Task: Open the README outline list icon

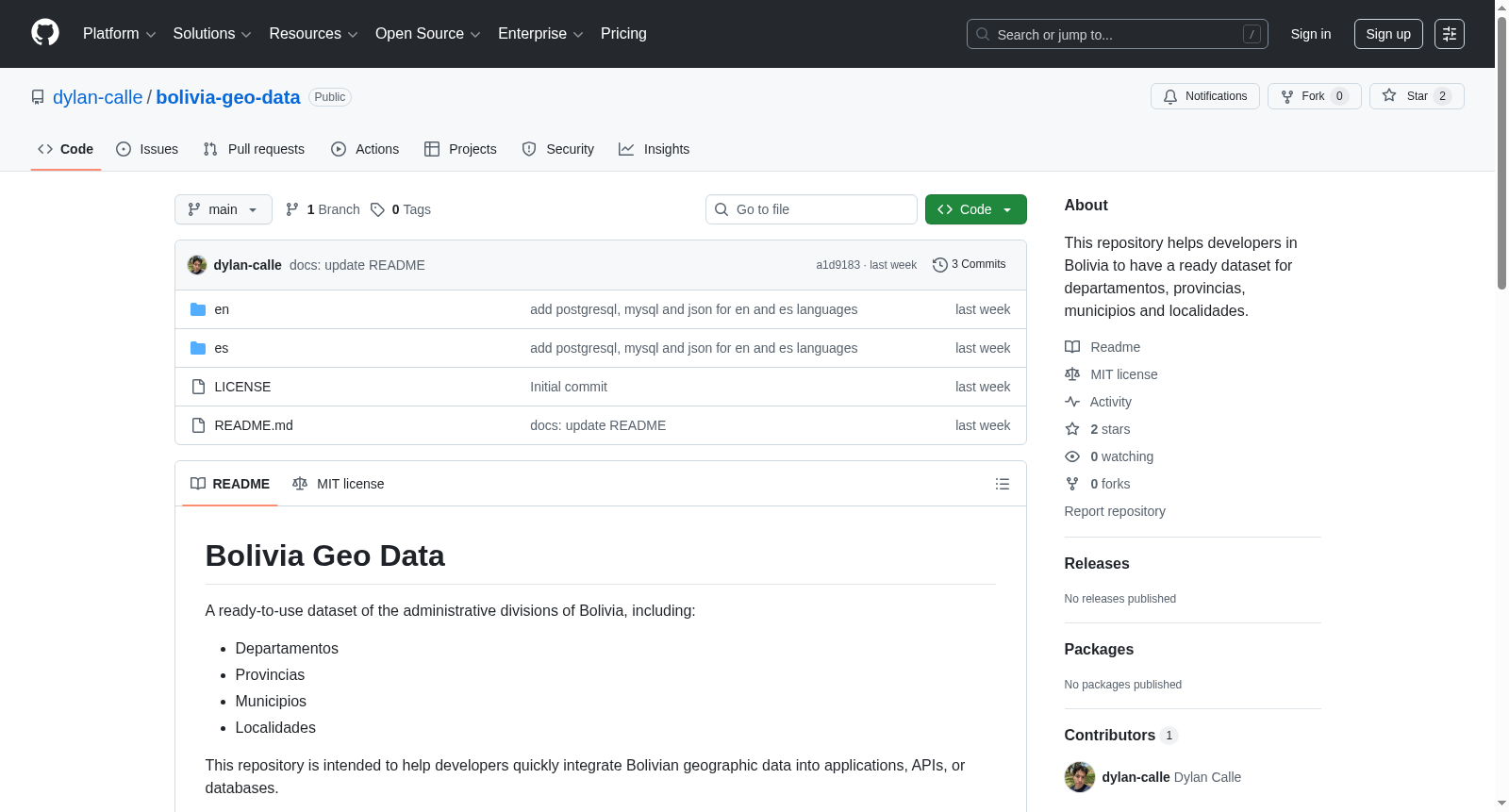Action: pos(1003,484)
